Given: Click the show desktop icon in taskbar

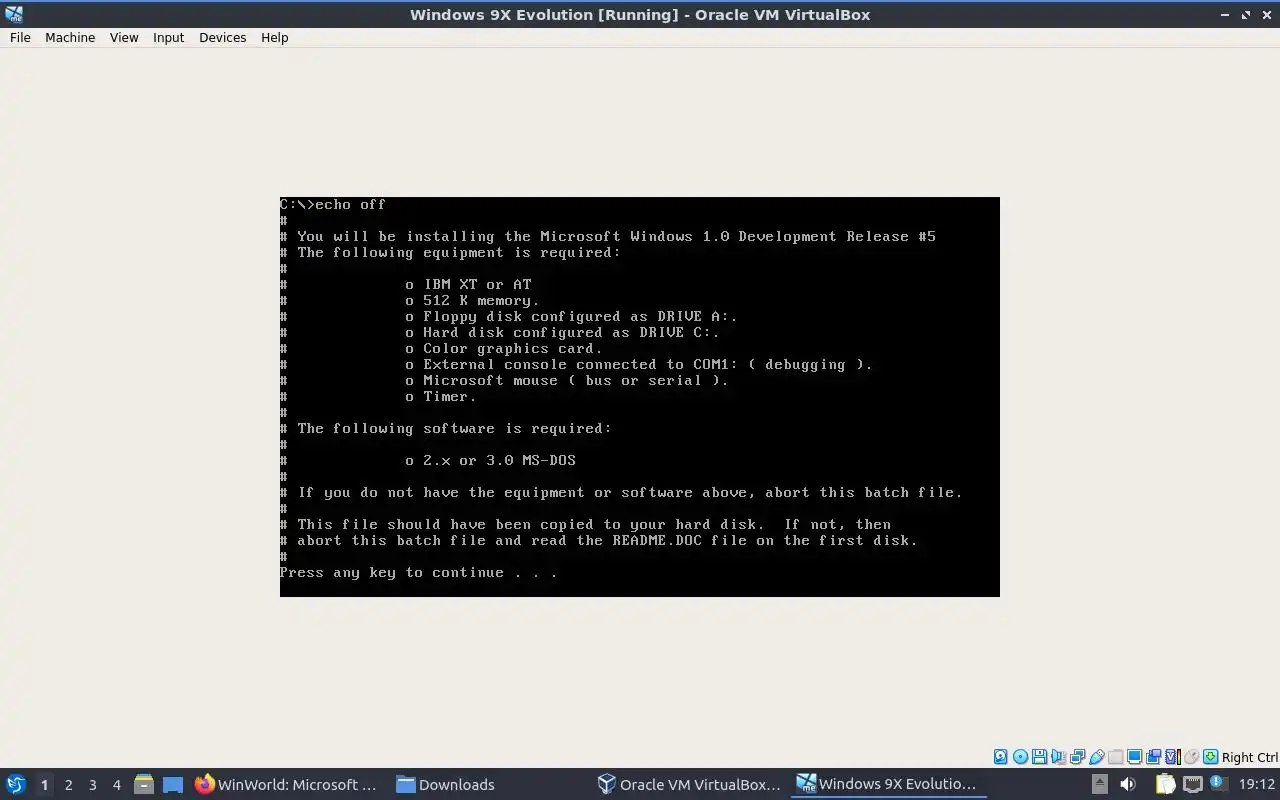Looking at the screenshot, I should pyautogui.click(x=173, y=784).
